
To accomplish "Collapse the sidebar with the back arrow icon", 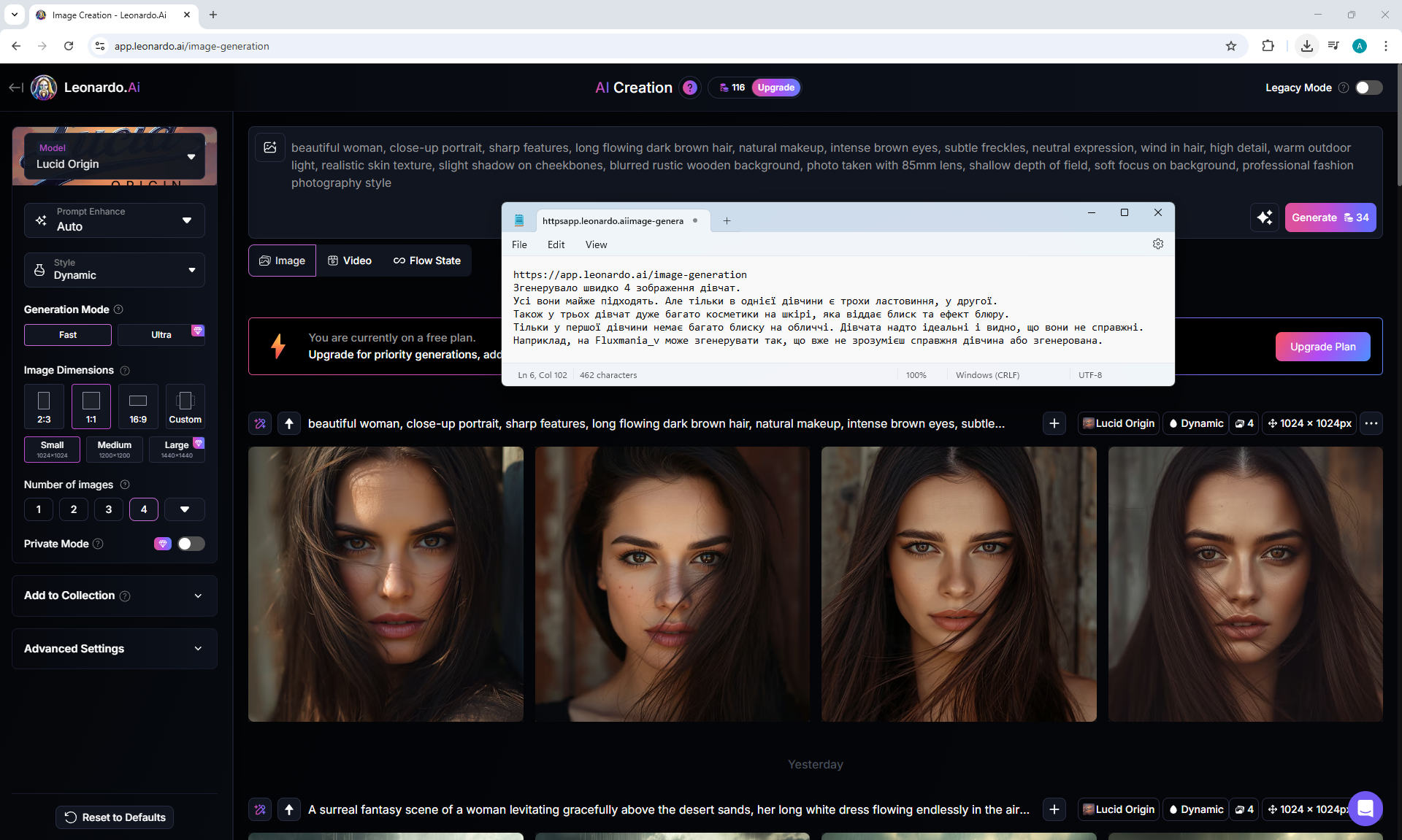I will click(x=16, y=88).
